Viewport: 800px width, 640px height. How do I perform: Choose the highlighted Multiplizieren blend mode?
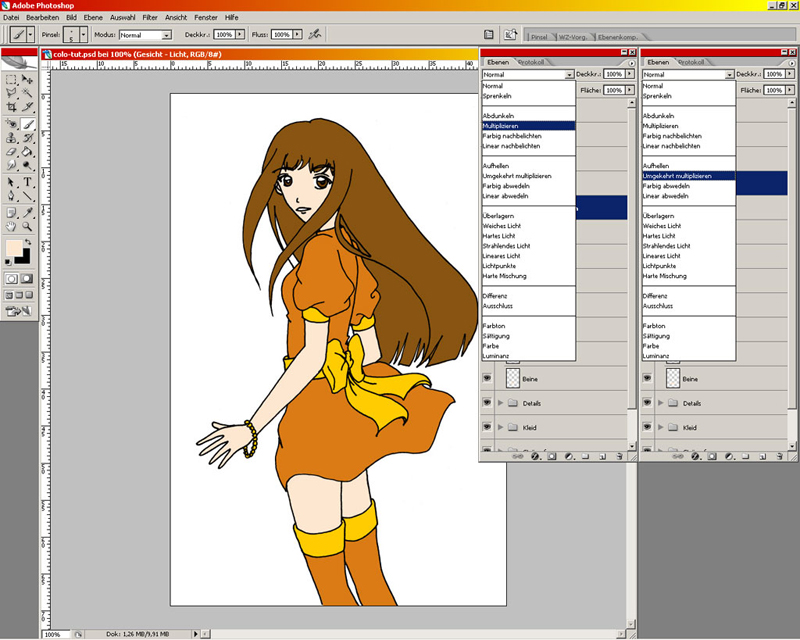(x=529, y=126)
